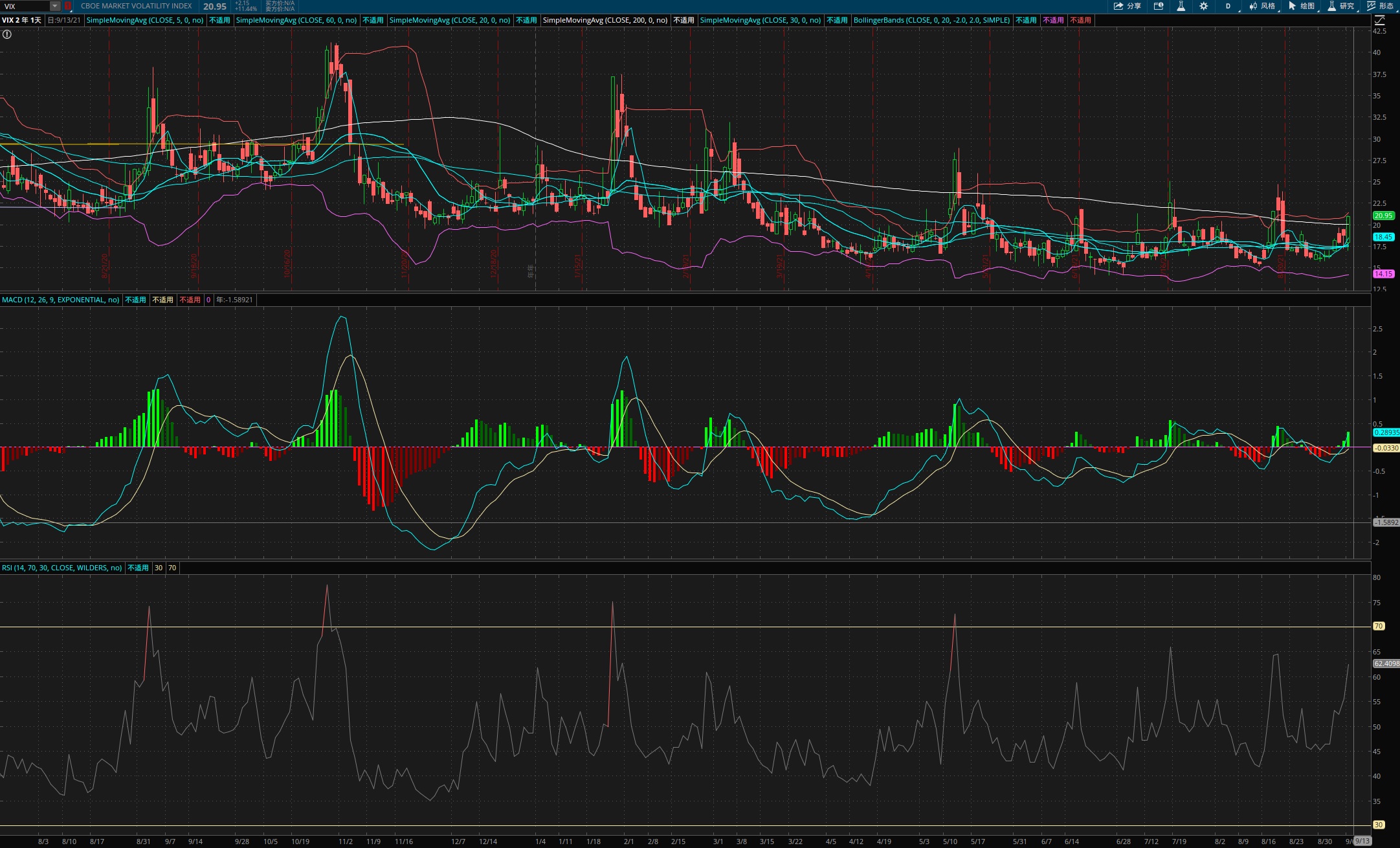Click the red symbol link indicator
Image resolution: width=1400 pixels, height=848 pixels.
tap(68, 6)
